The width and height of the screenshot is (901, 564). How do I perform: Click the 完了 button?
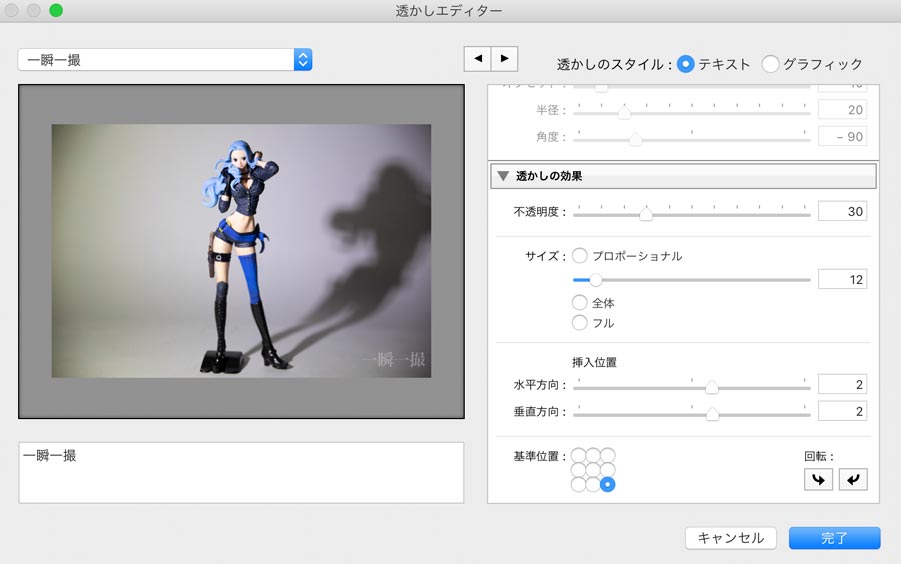coord(834,538)
